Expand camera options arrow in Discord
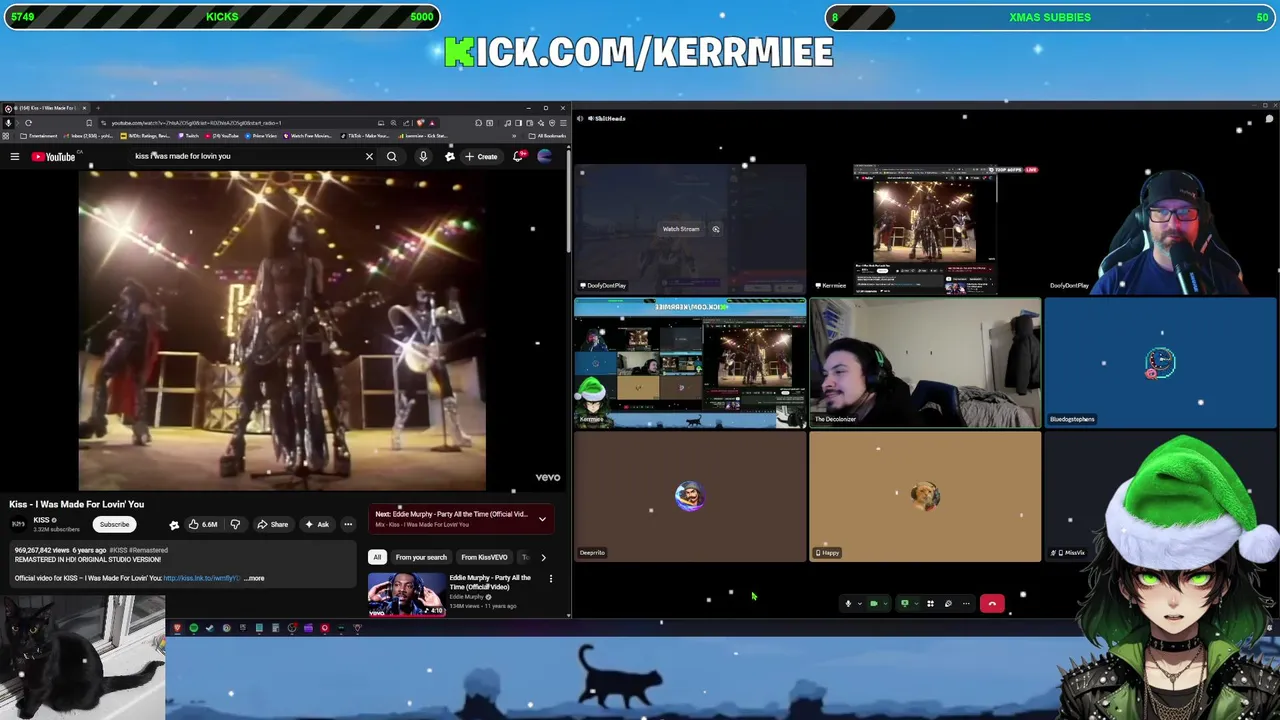The image size is (1280, 720). (x=886, y=603)
